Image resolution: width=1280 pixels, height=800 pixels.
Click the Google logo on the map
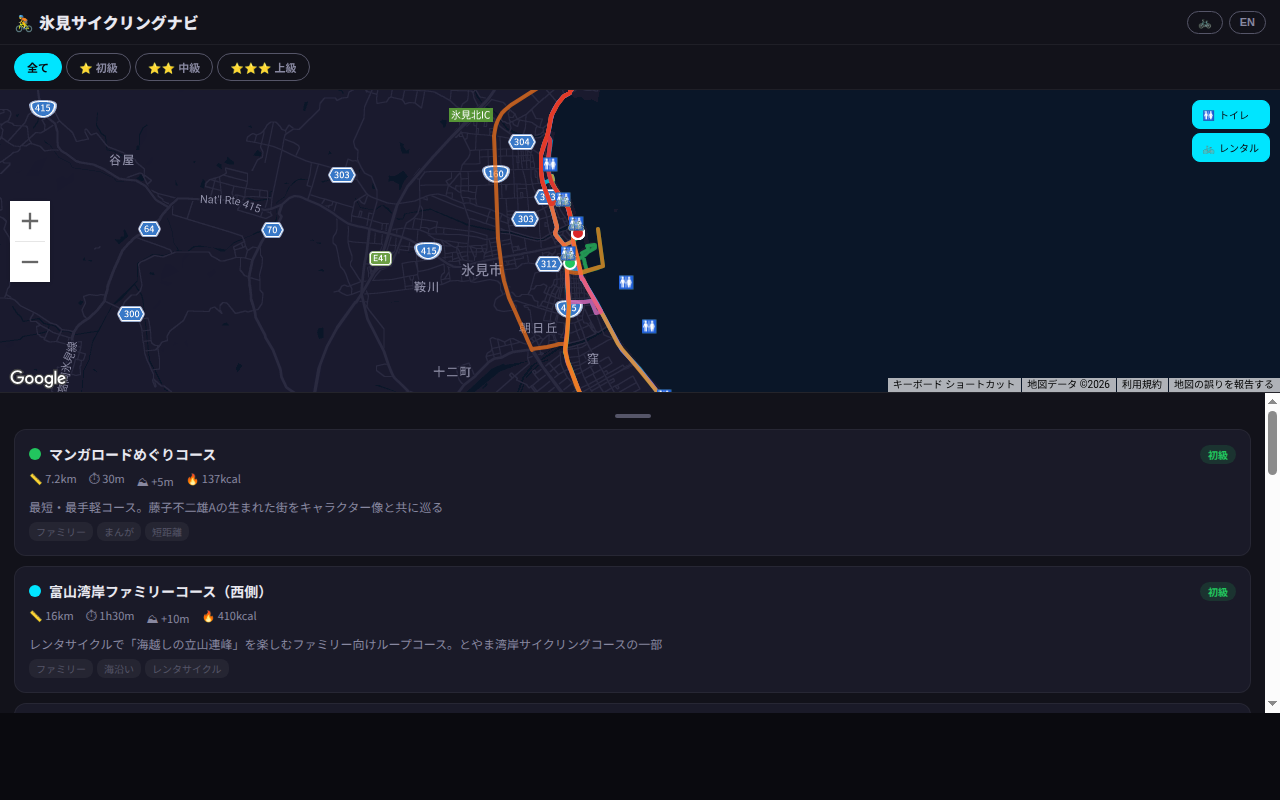(38, 379)
